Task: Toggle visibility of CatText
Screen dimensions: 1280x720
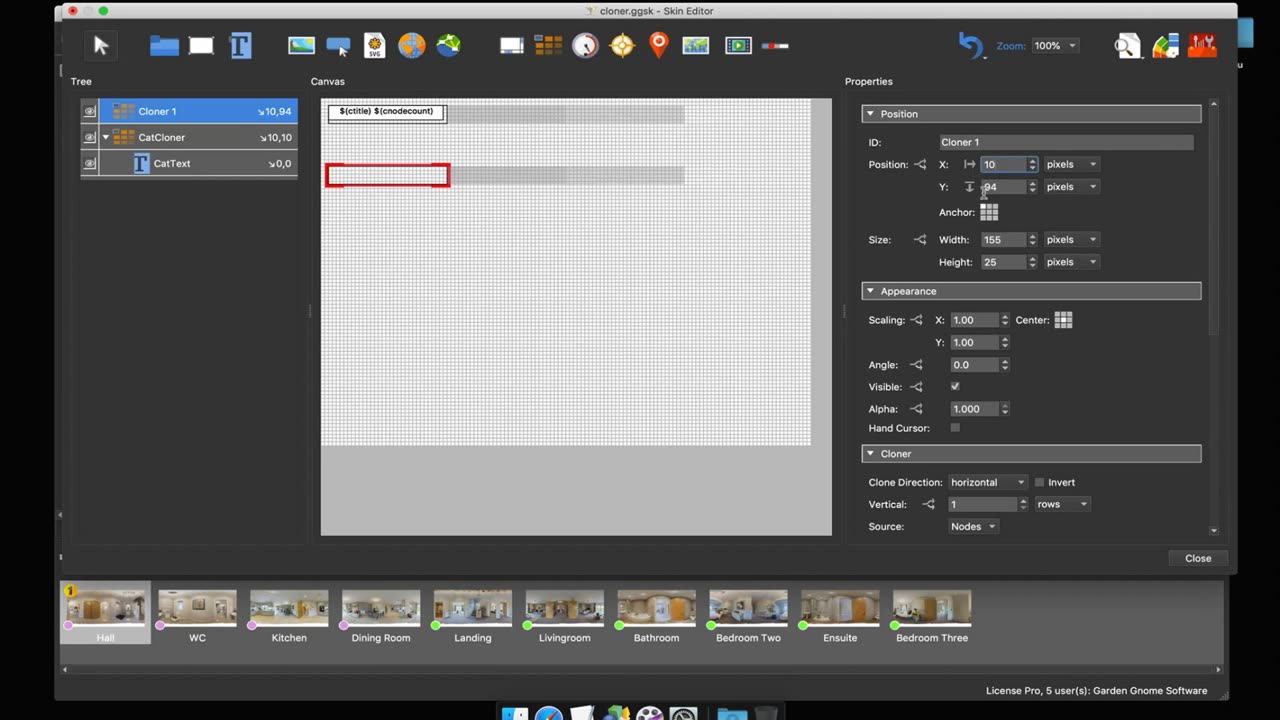Action: click(x=89, y=163)
